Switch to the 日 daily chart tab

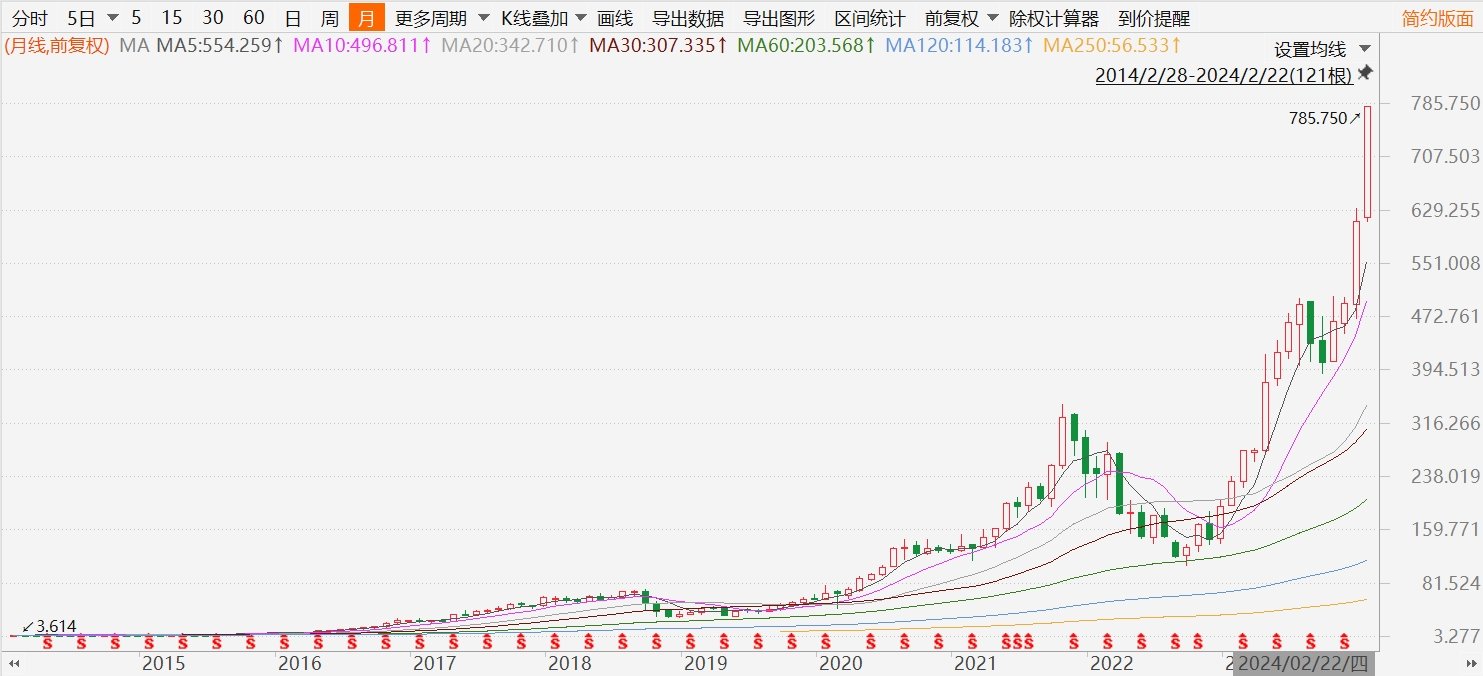tap(292, 18)
